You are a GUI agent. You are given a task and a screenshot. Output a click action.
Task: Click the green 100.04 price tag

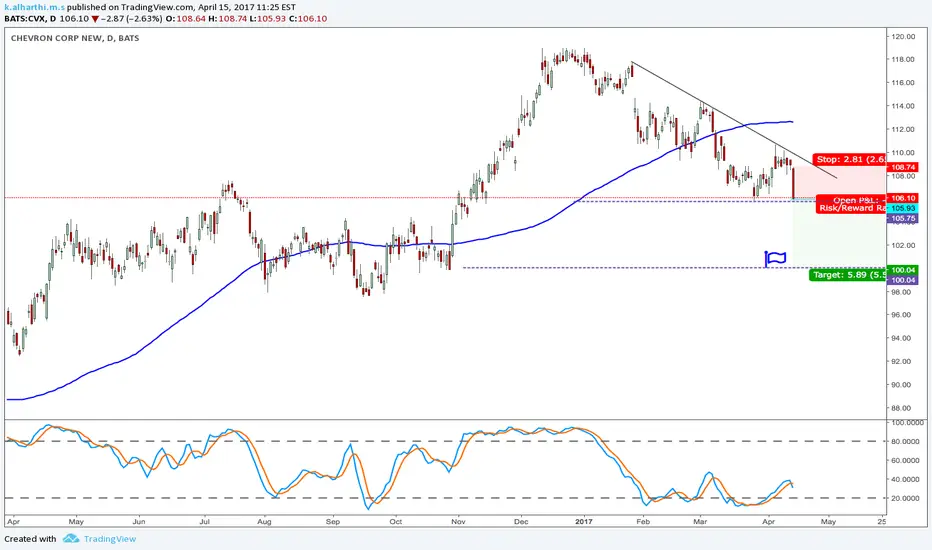coord(902,270)
